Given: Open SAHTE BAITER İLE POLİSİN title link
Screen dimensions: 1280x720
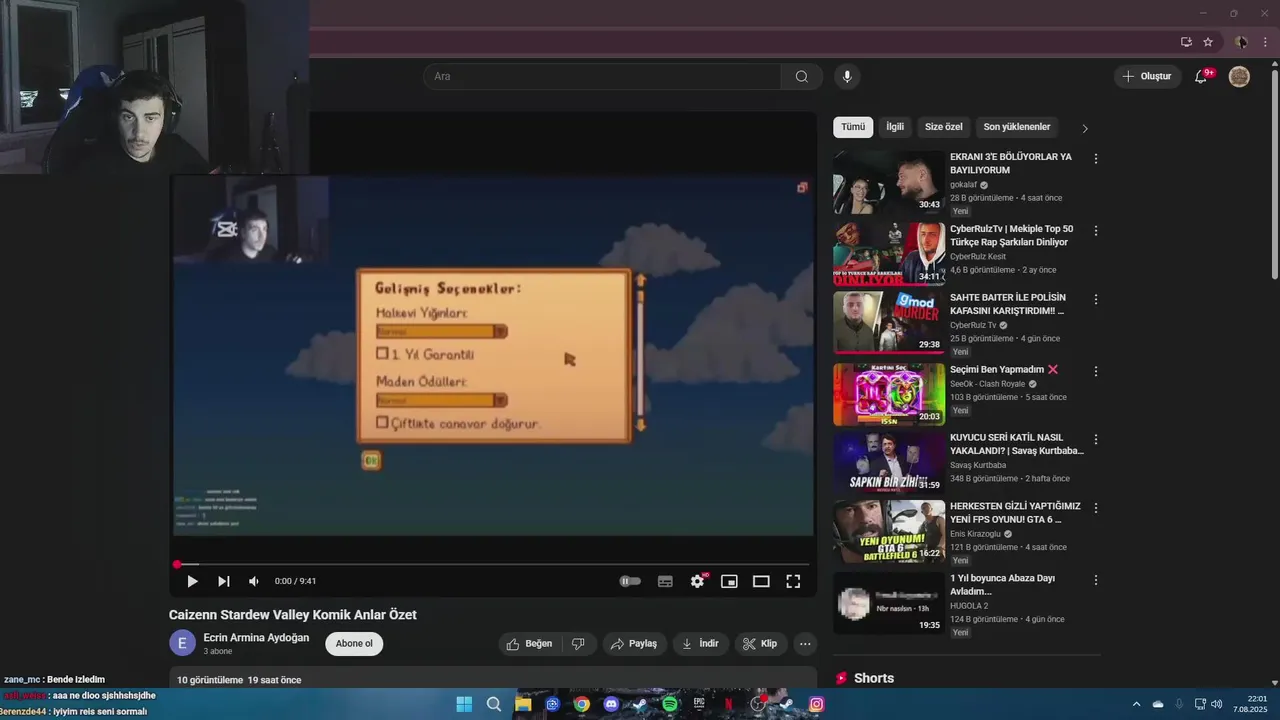Looking at the screenshot, I should [1008, 304].
